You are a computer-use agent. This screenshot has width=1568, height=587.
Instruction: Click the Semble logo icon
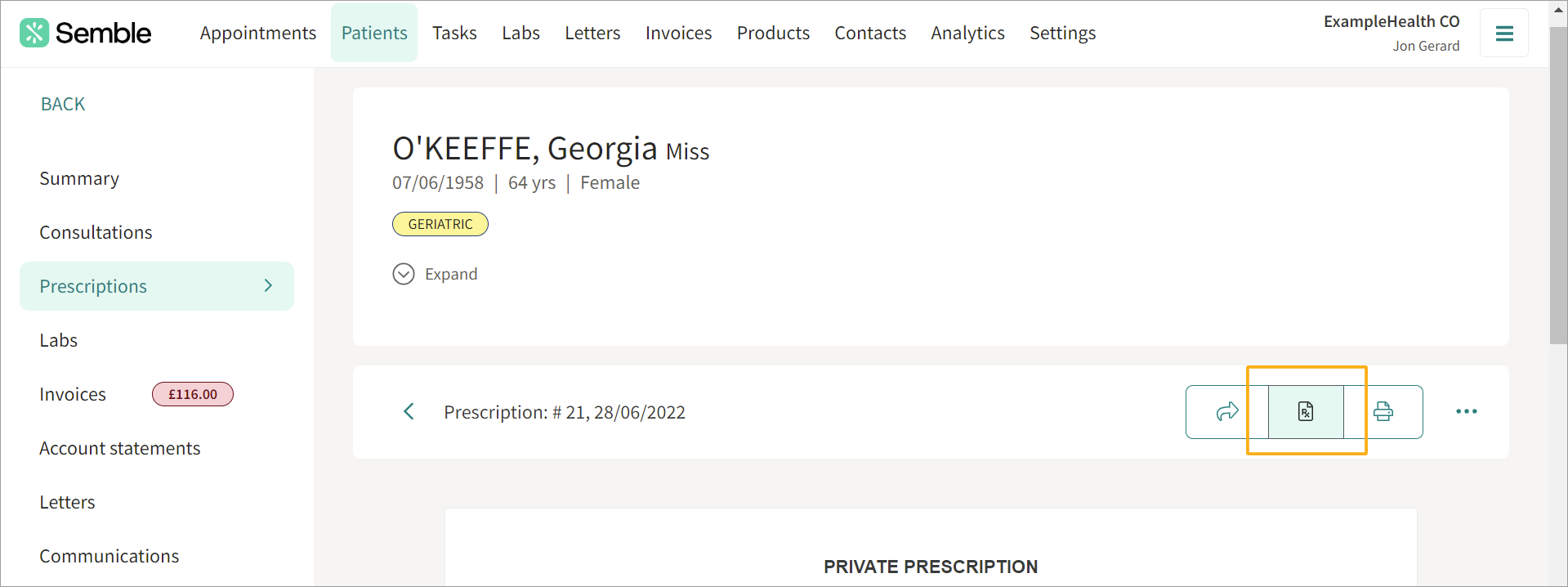(34, 33)
